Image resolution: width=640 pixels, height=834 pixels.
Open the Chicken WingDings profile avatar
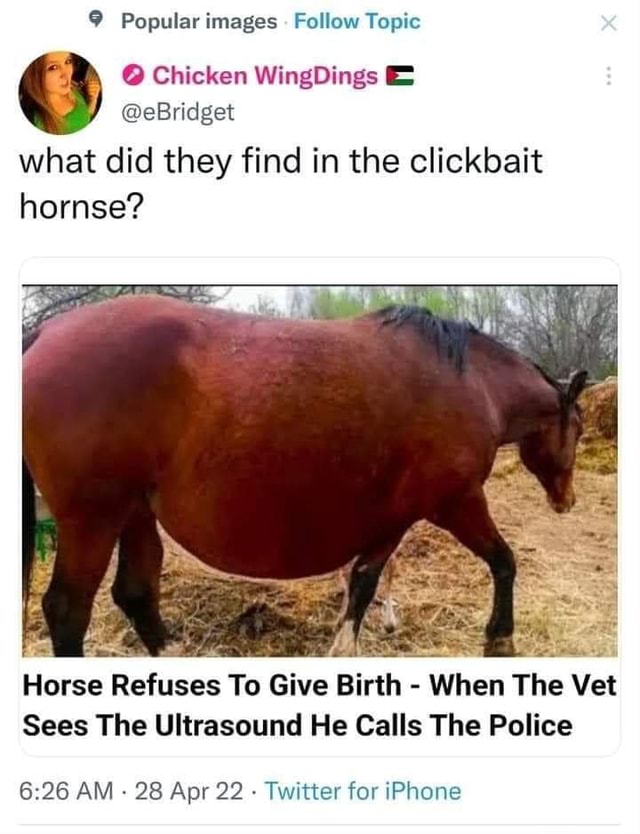tap(60, 93)
